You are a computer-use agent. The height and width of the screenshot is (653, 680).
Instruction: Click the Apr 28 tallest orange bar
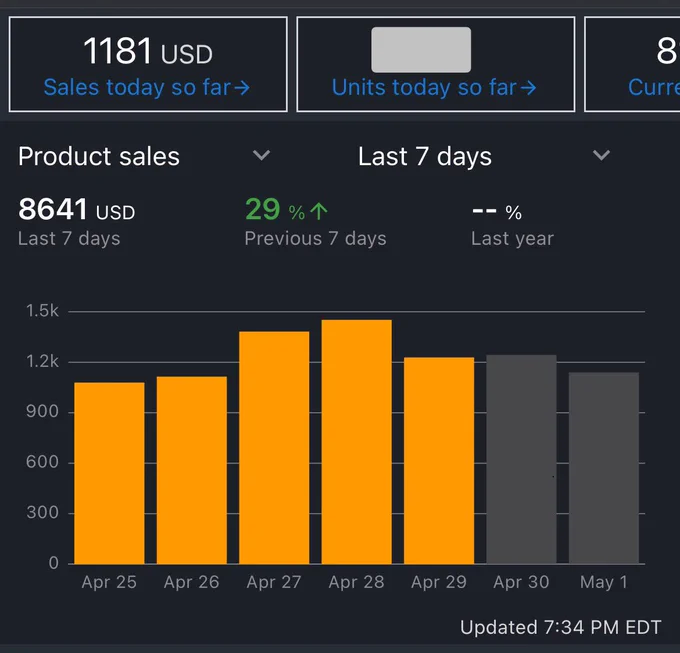(356, 442)
